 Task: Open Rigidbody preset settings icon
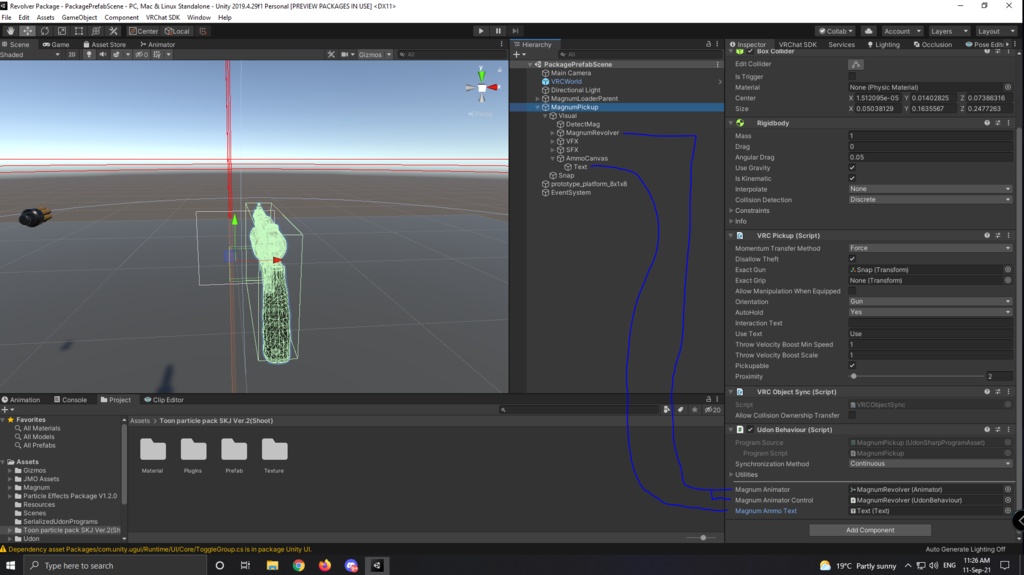tap(998, 123)
